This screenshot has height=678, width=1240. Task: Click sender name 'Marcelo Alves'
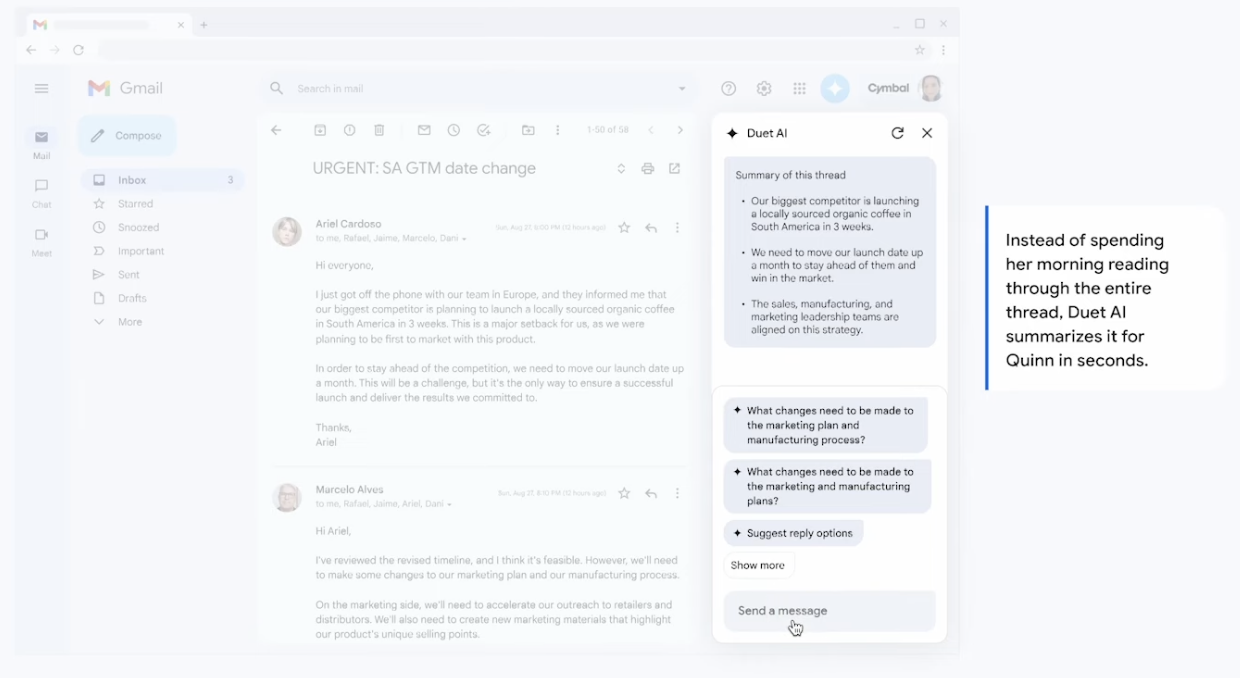349,490
